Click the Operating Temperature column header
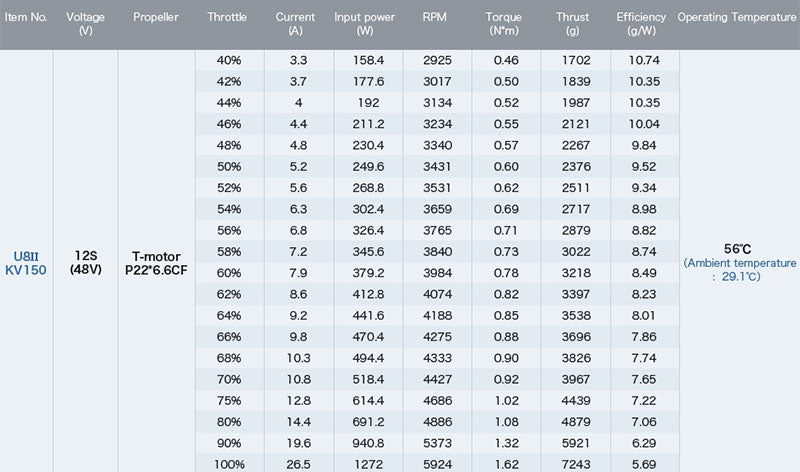Image resolution: width=800 pixels, height=472 pixels. coord(738,18)
